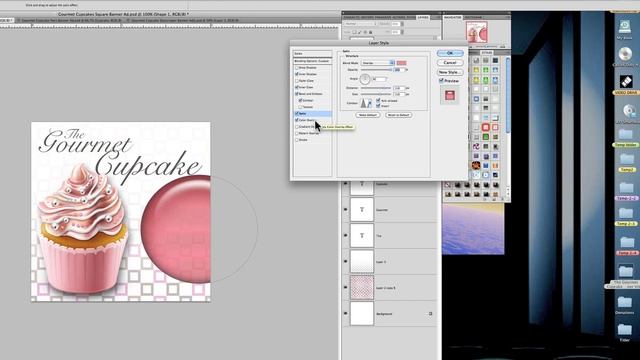Adjust the Satin Size slider

(376, 94)
